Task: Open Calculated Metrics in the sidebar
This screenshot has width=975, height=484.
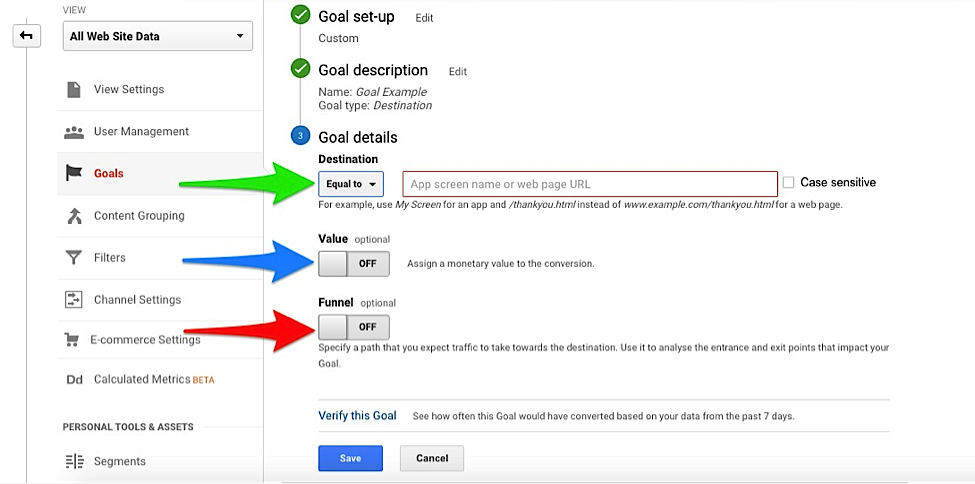Action: pos(141,379)
